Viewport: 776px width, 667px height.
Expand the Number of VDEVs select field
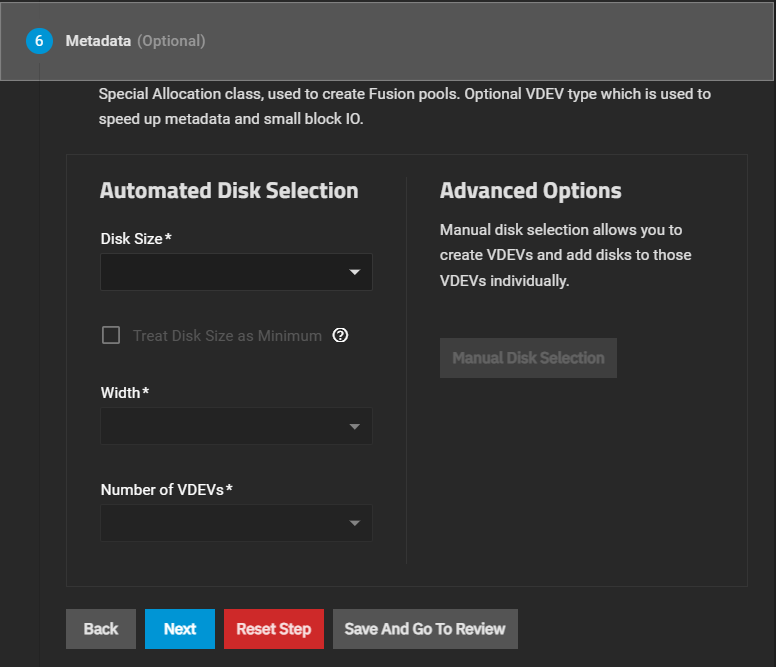point(226,523)
